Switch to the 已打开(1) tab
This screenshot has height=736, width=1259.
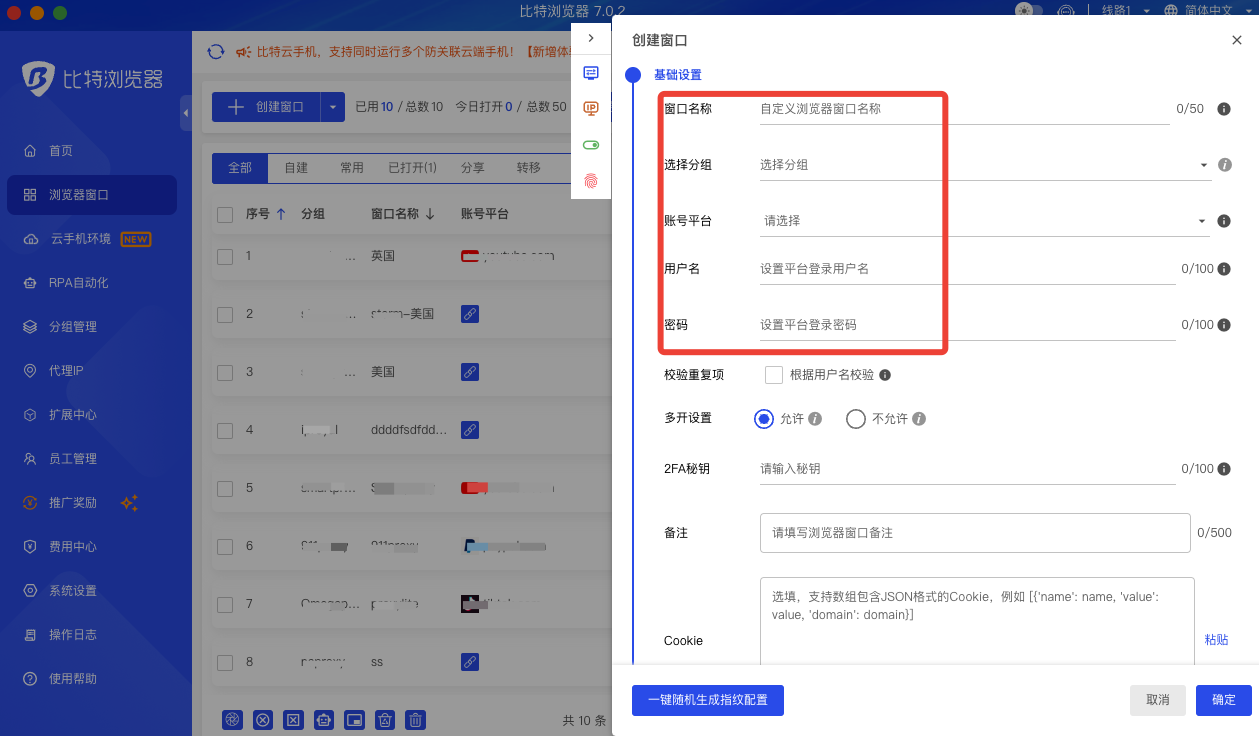[x=412, y=168]
